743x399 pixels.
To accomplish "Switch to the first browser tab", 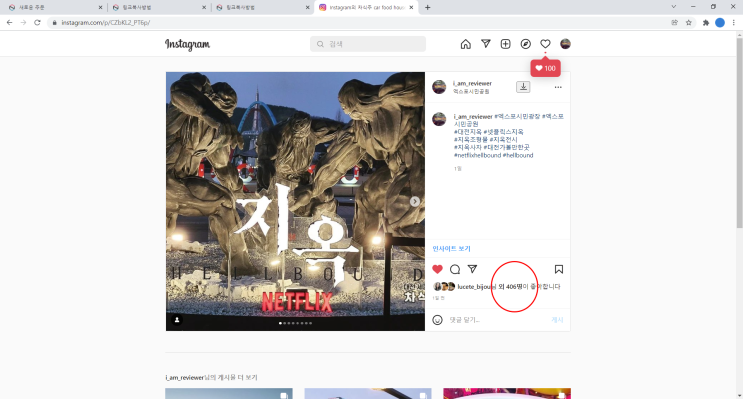I will (54, 8).
